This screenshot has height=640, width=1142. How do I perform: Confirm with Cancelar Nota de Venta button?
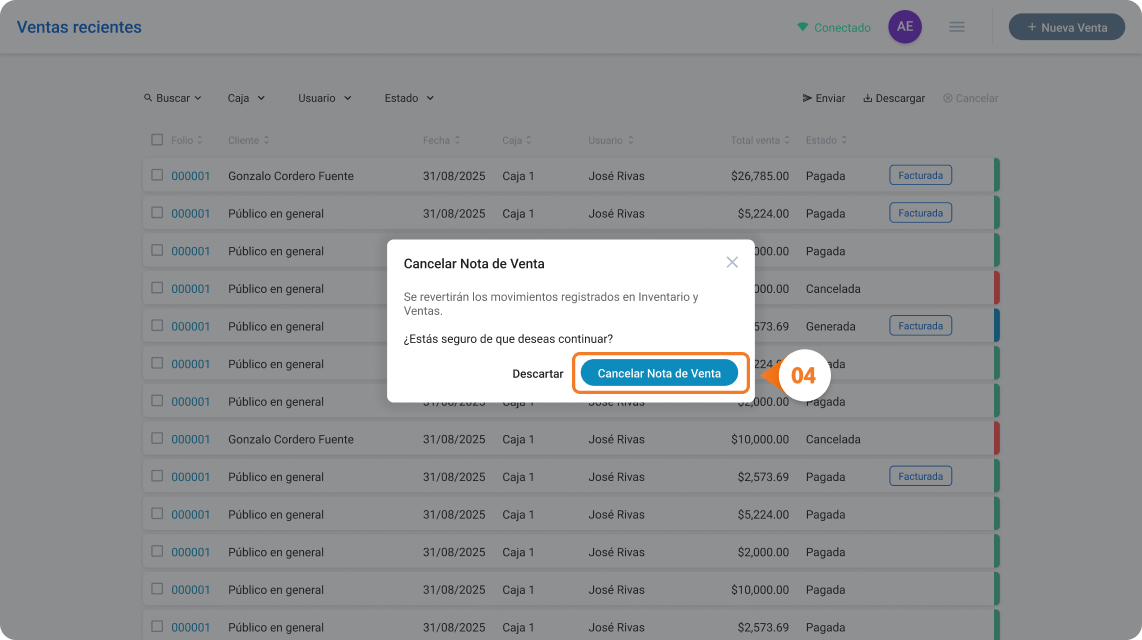[659, 374]
